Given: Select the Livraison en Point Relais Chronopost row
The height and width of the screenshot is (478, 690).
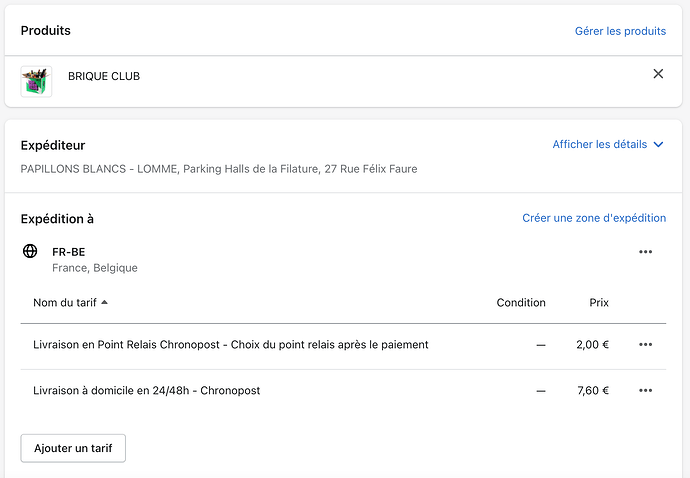Looking at the screenshot, I should 231,345.
